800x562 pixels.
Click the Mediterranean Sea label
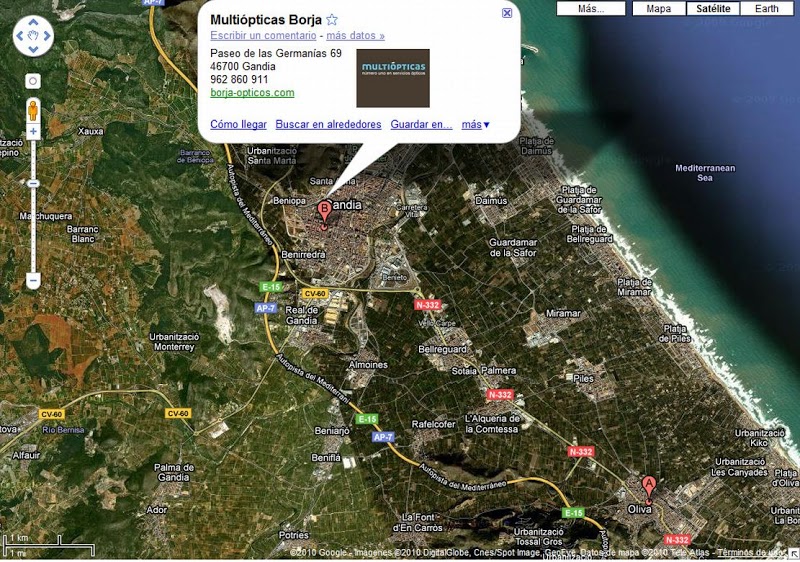coord(705,173)
